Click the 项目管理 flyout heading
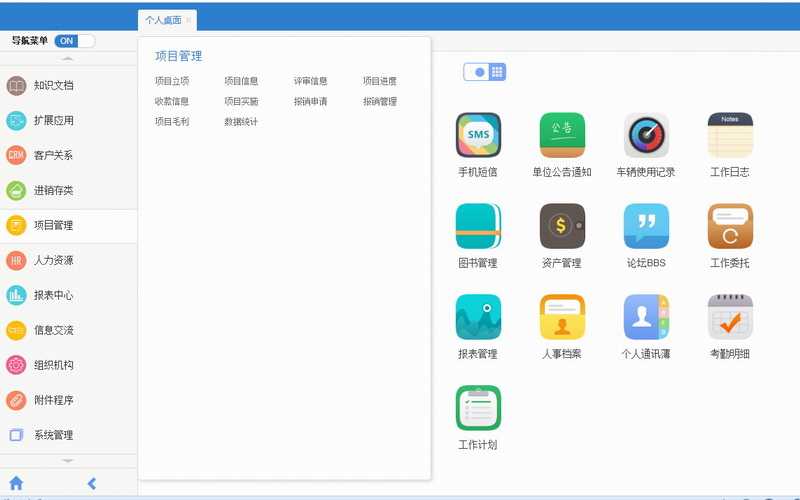This screenshot has width=800, height=500. tap(179, 56)
